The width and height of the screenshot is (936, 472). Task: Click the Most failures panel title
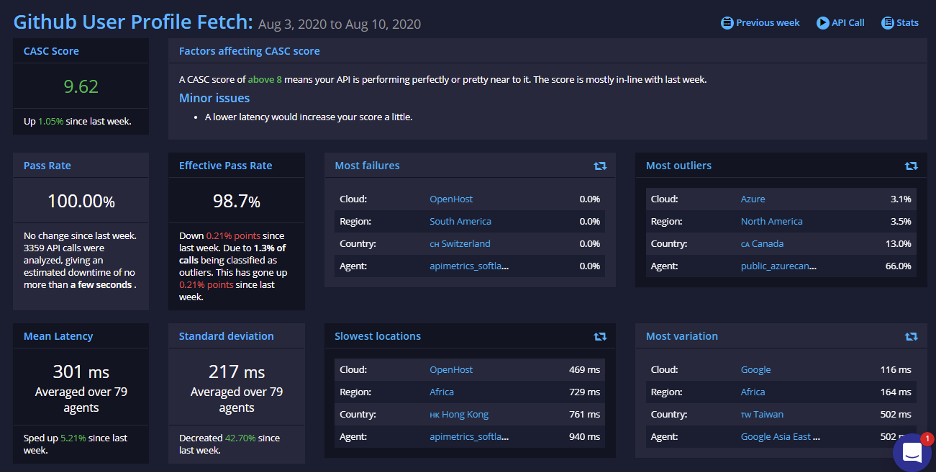(367, 166)
